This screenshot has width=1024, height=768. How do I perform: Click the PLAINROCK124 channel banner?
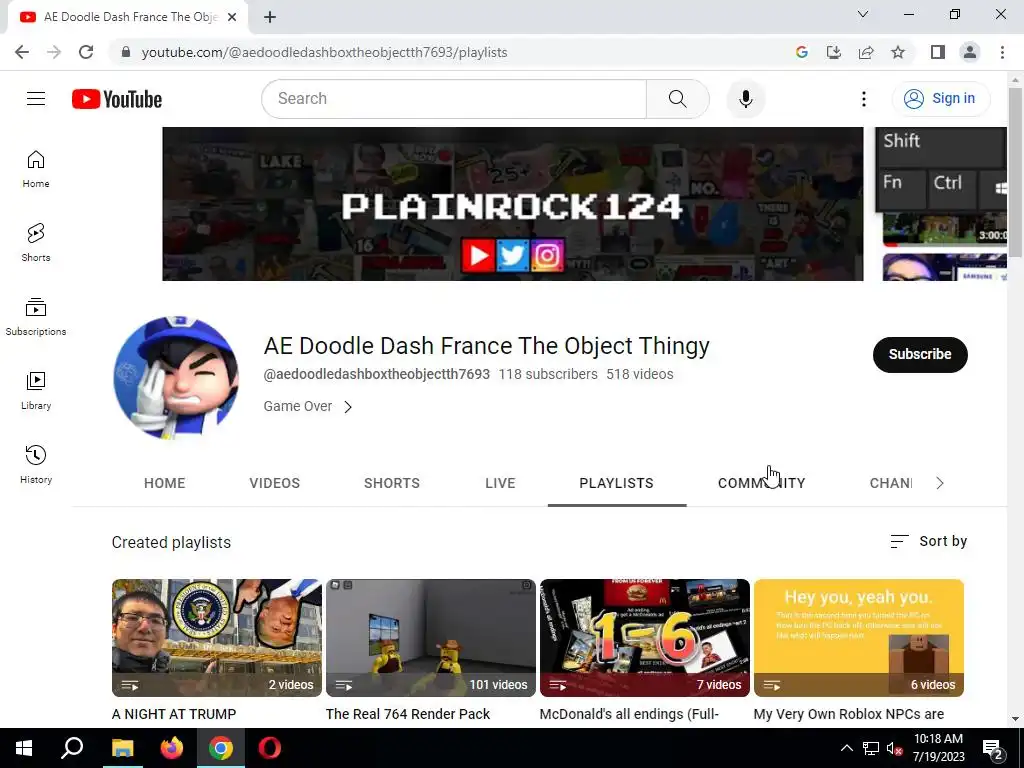point(513,204)
